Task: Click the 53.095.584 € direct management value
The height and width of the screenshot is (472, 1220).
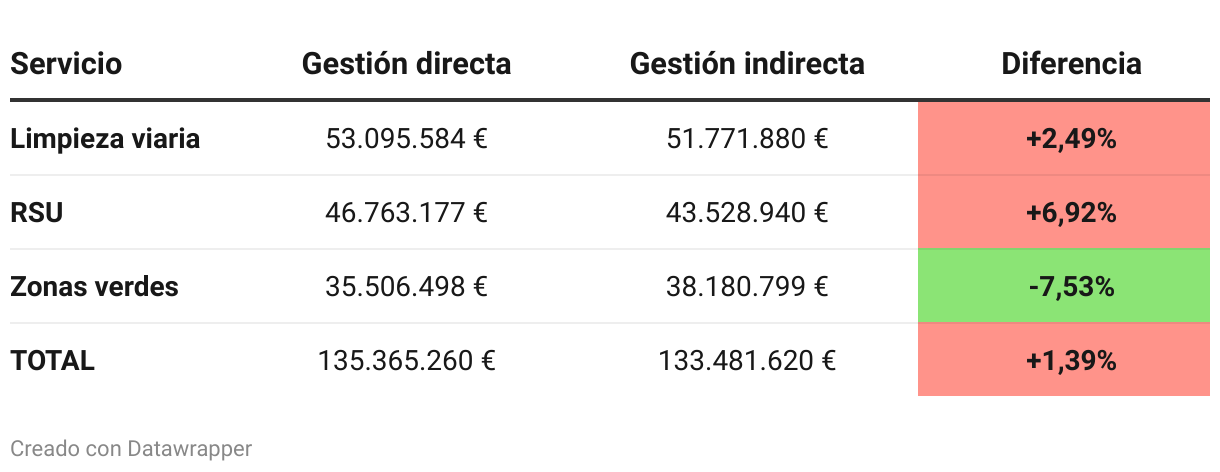Action: 406,139
